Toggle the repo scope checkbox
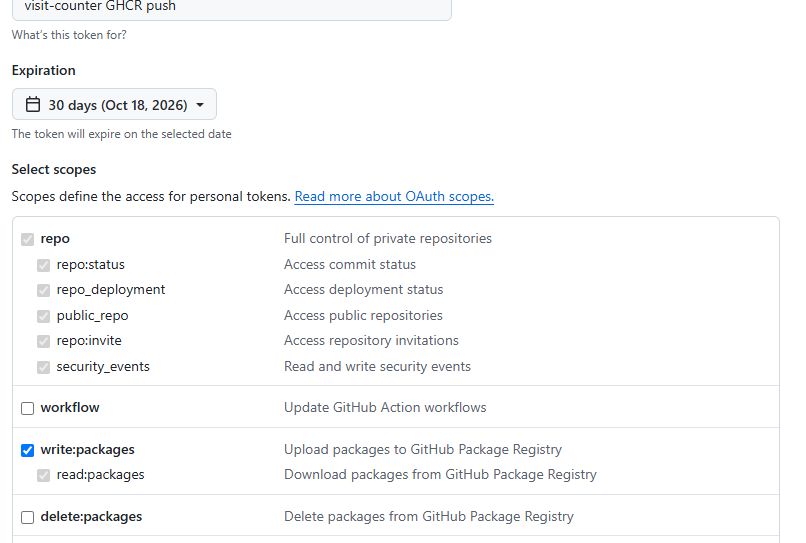The height and width of the screenshot is (543, 806). (28, 239)
